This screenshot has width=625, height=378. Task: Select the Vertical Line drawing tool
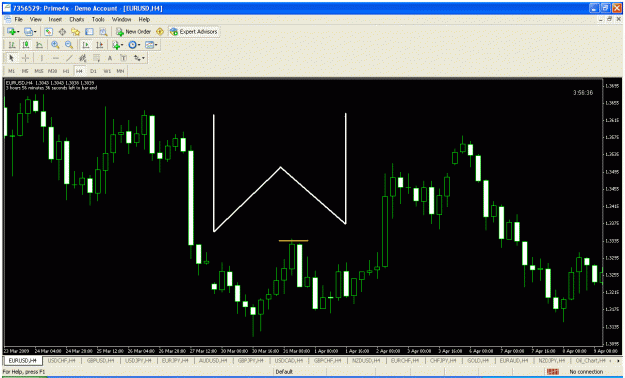[42, 58]
